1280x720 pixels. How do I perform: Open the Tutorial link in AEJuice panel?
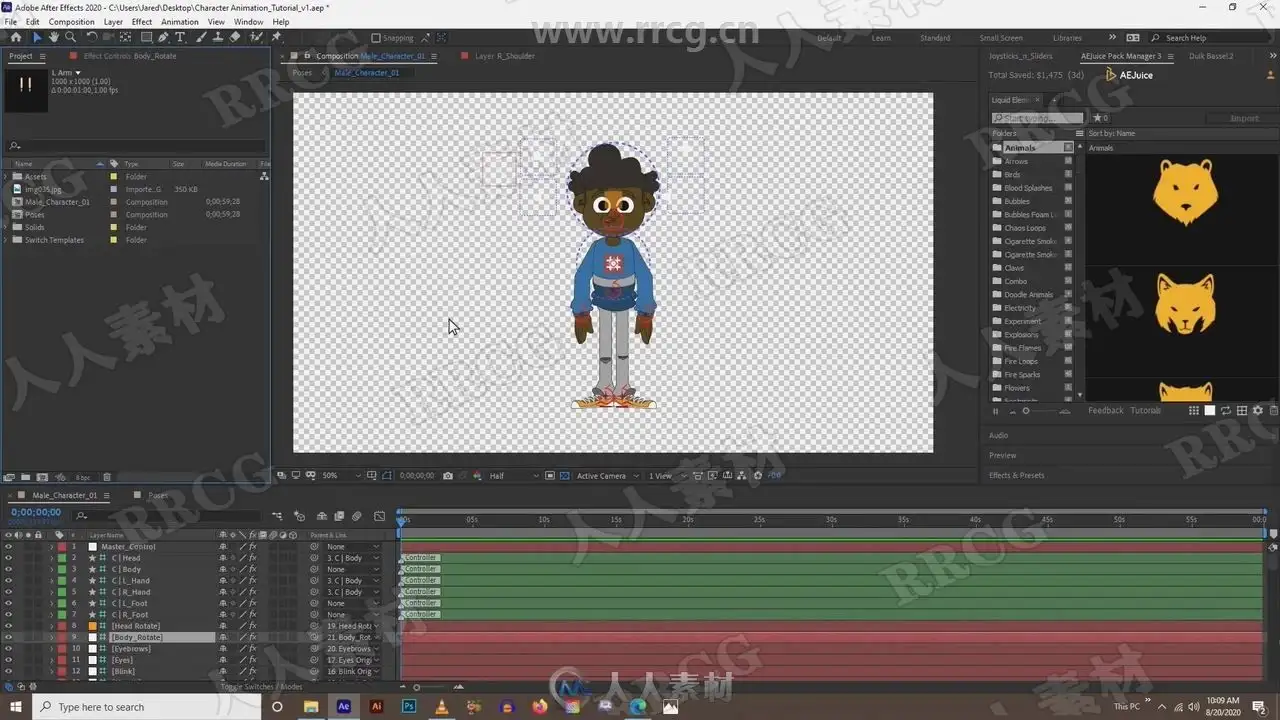pyautogui.click(x=1145, y=411)
